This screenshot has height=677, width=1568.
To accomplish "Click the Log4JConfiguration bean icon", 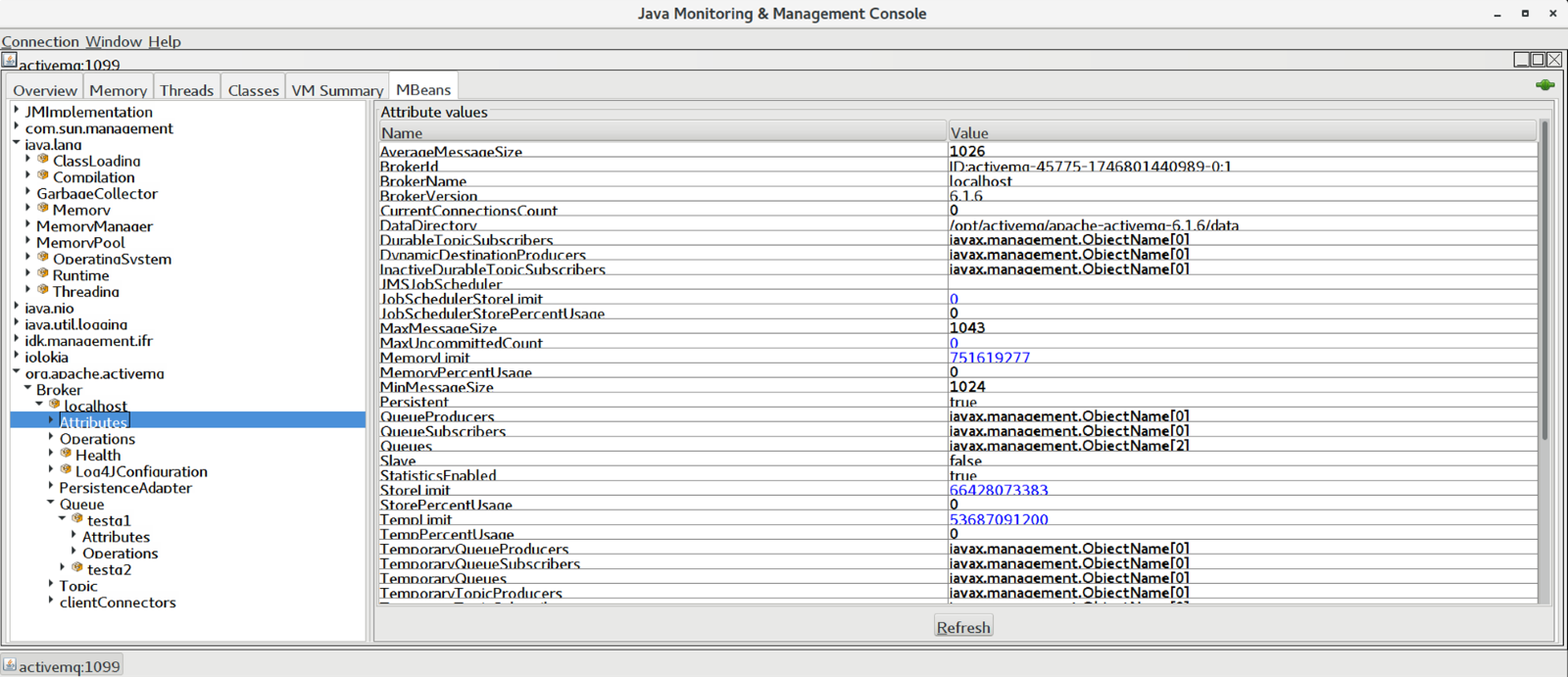I will click(66, 469).
